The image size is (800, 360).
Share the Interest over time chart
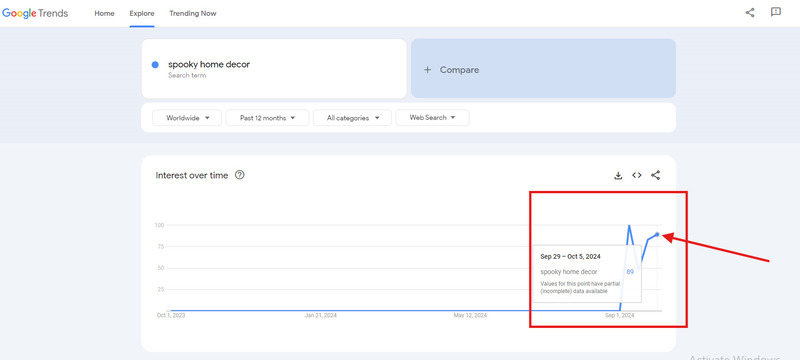656,175
